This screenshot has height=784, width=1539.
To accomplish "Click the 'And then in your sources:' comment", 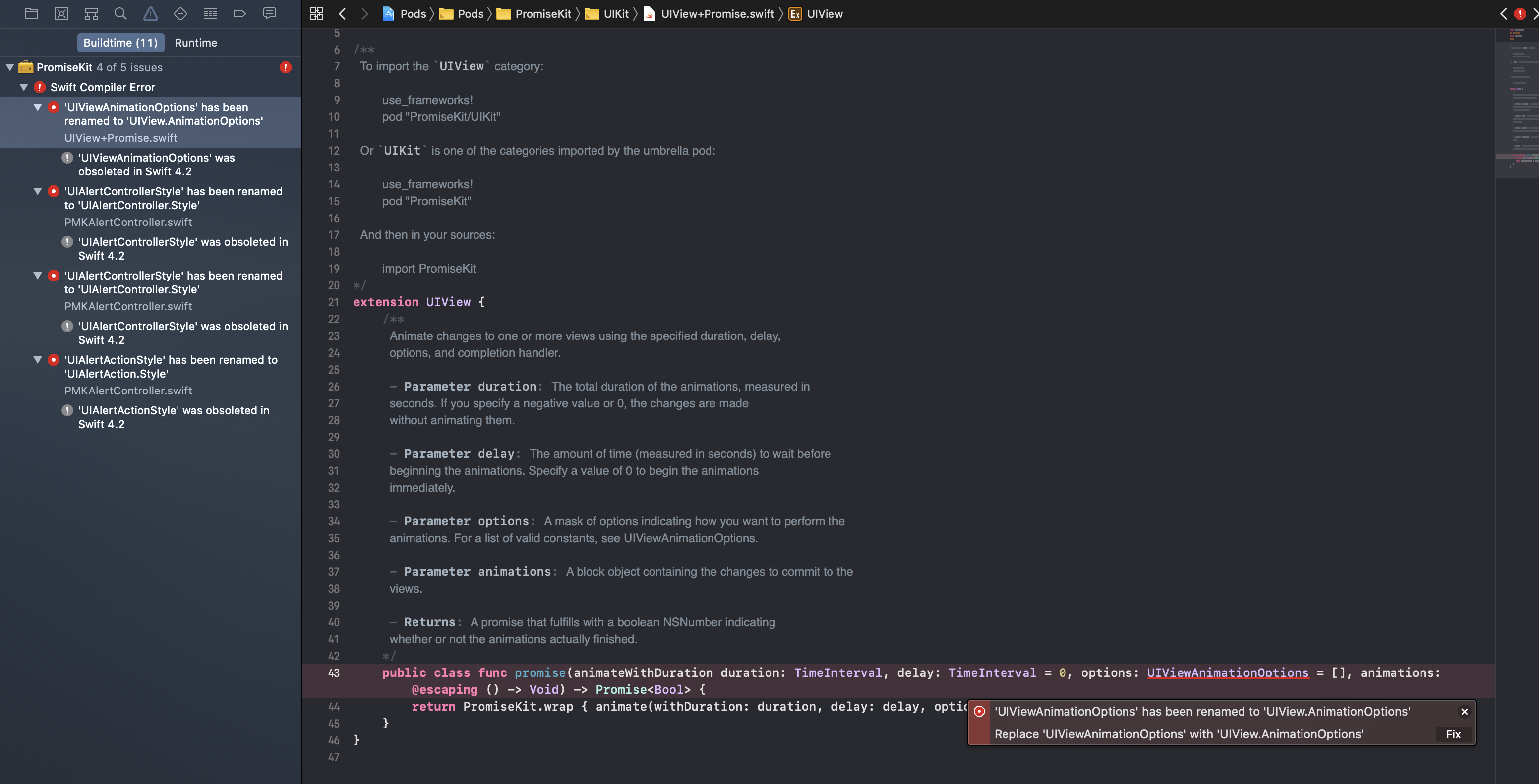I will (x=427, y=235).
